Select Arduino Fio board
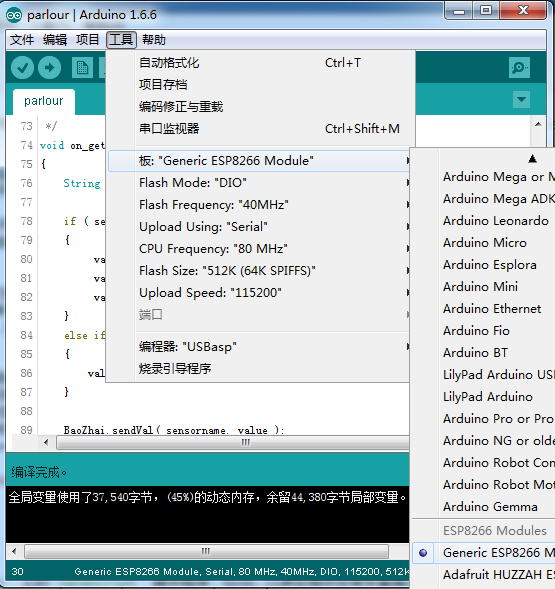 point(484,331)
